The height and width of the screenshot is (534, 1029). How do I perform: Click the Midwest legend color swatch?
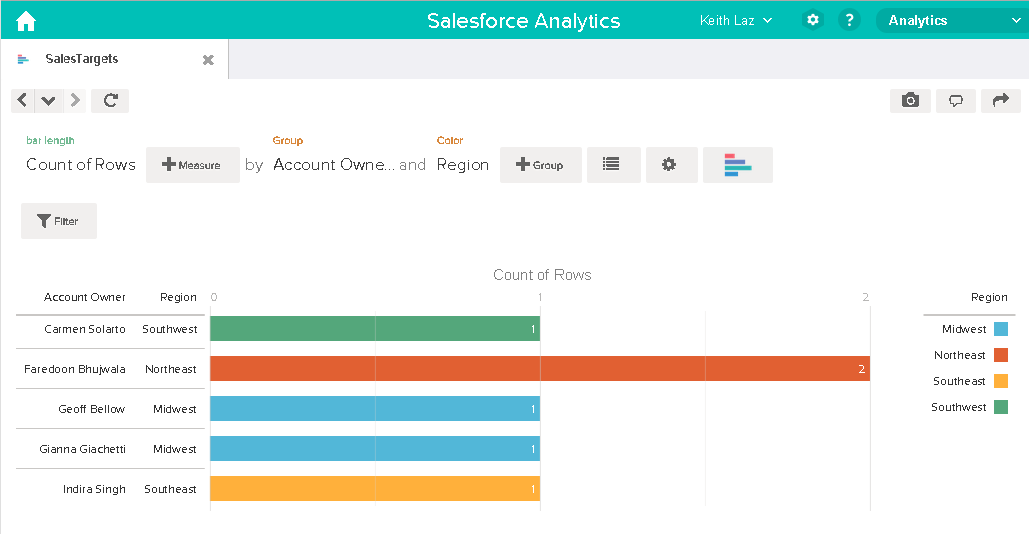coord(1001,329)
